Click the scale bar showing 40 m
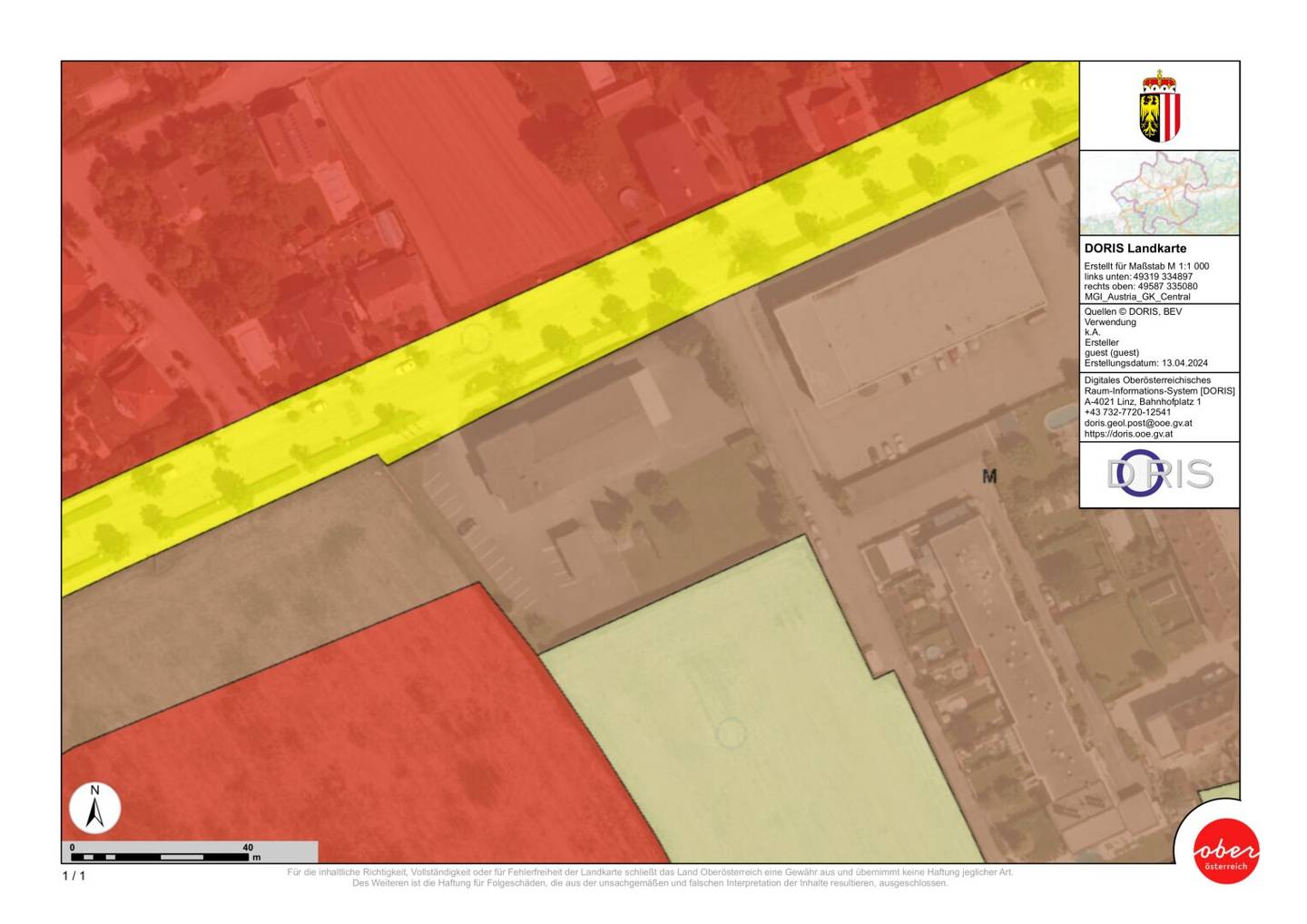1307x924 pixels. pos(190,851)
